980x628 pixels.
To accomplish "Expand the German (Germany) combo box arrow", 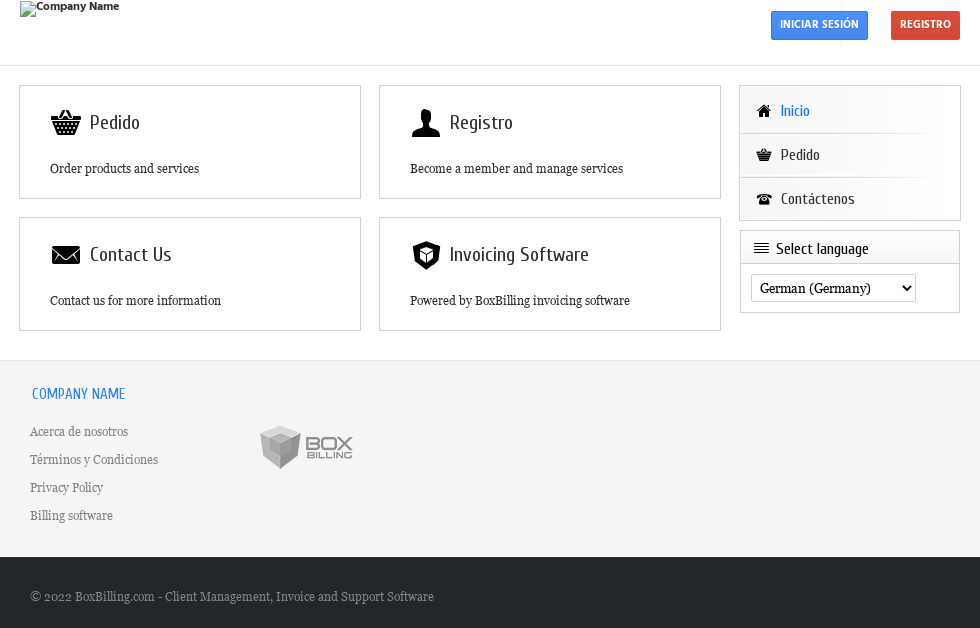I will click(905, 287).
